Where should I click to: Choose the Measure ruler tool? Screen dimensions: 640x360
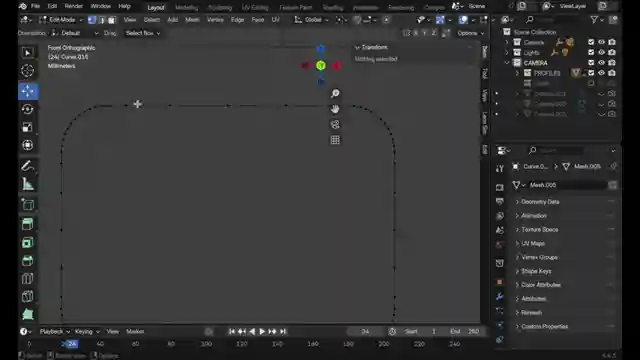point(27,184)
